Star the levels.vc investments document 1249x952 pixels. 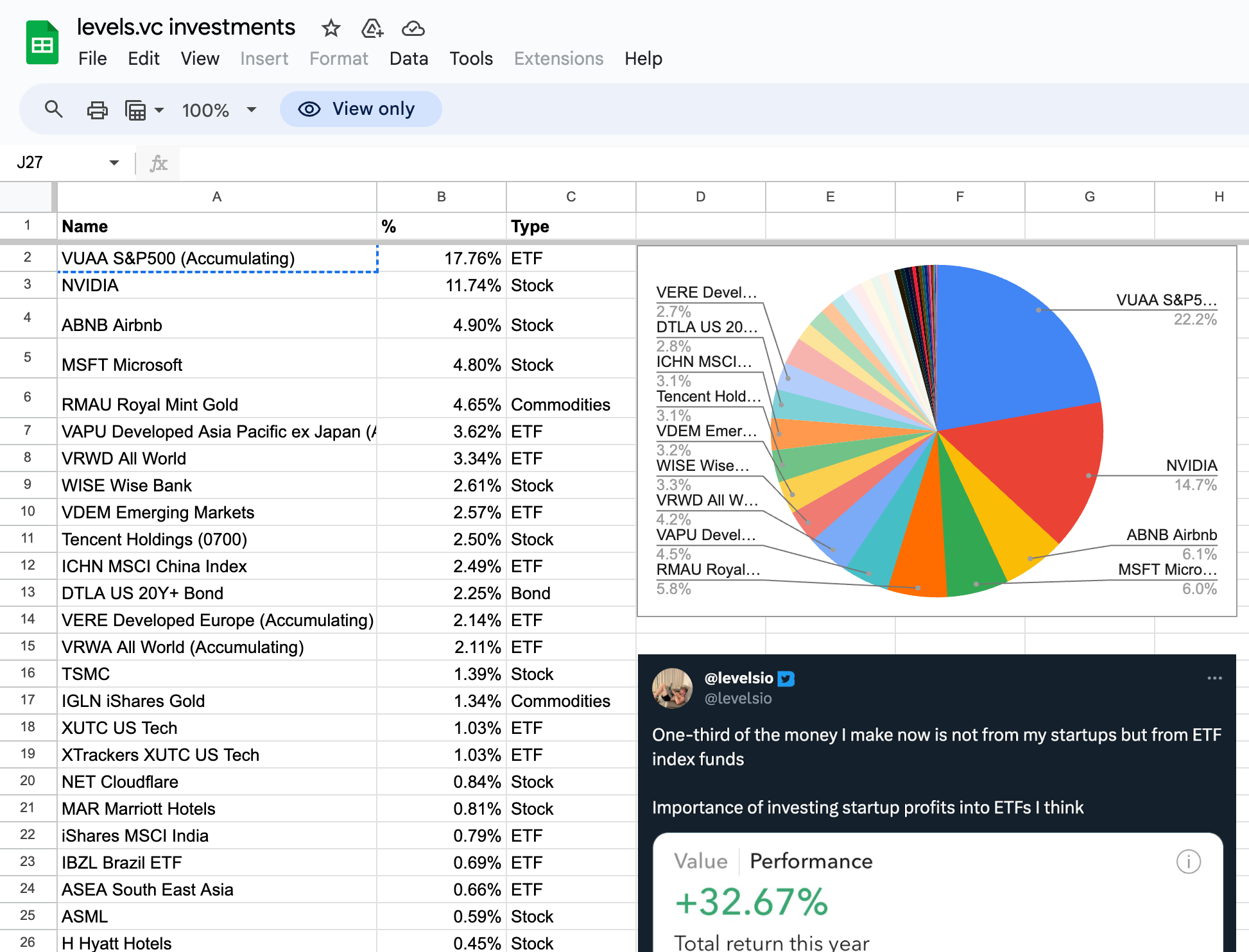point(331,28)
